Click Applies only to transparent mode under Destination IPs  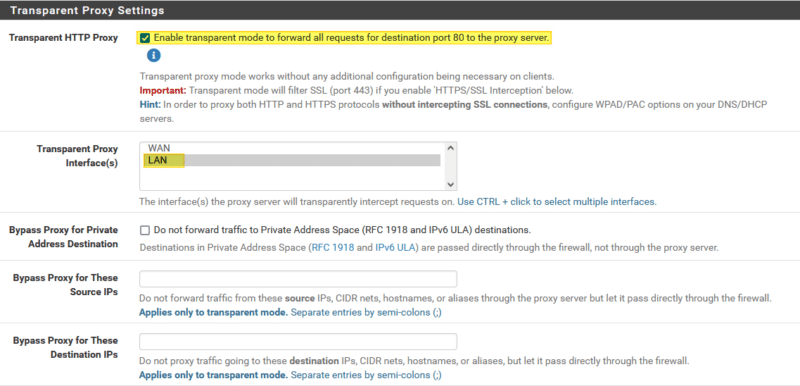[213, 375]
